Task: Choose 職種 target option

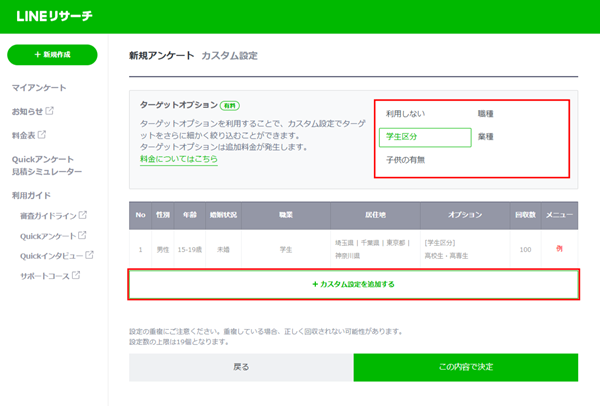Action: (x=487, y=115)
